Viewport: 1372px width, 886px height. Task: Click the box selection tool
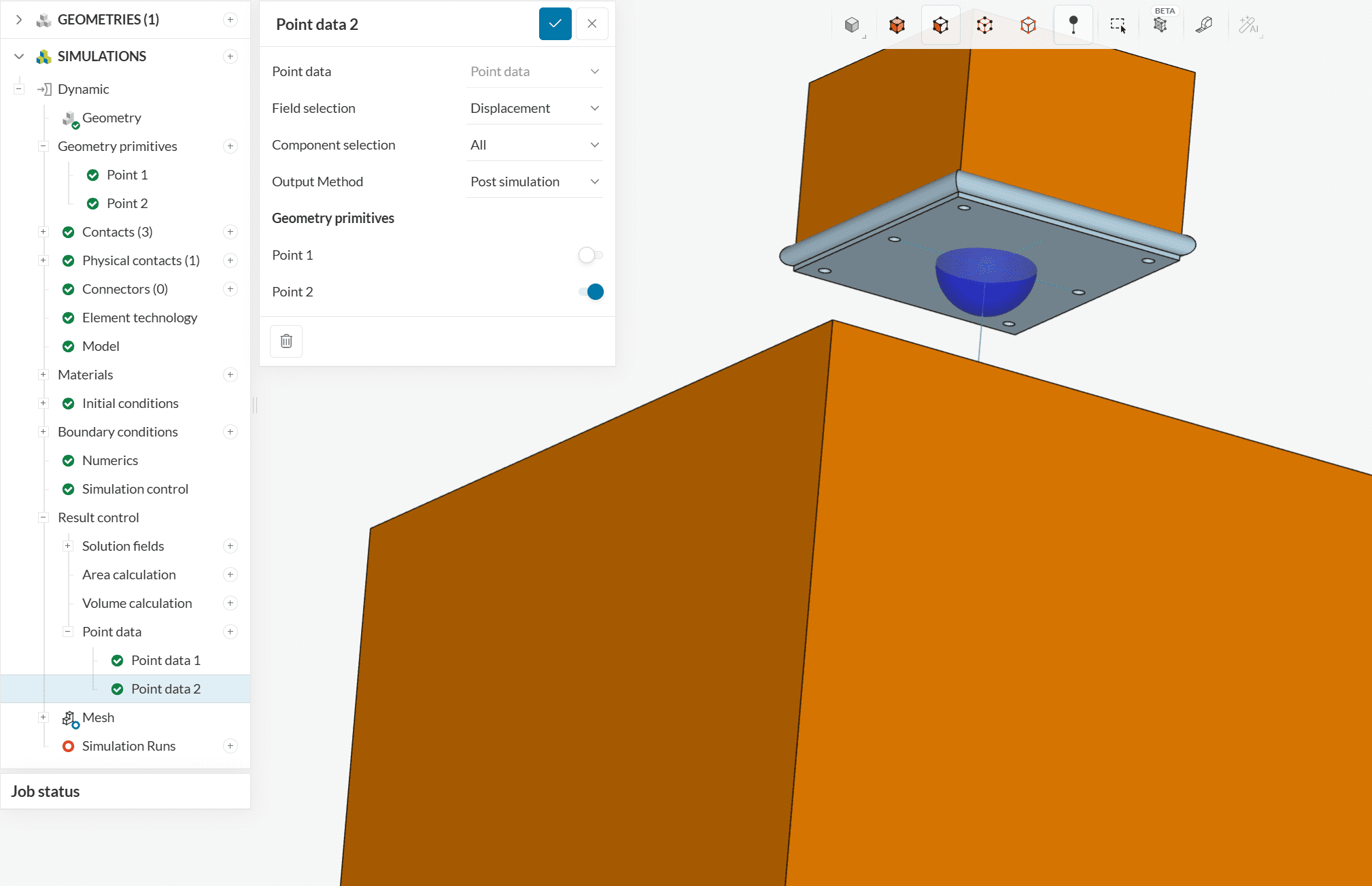[x=1118, y=25]
